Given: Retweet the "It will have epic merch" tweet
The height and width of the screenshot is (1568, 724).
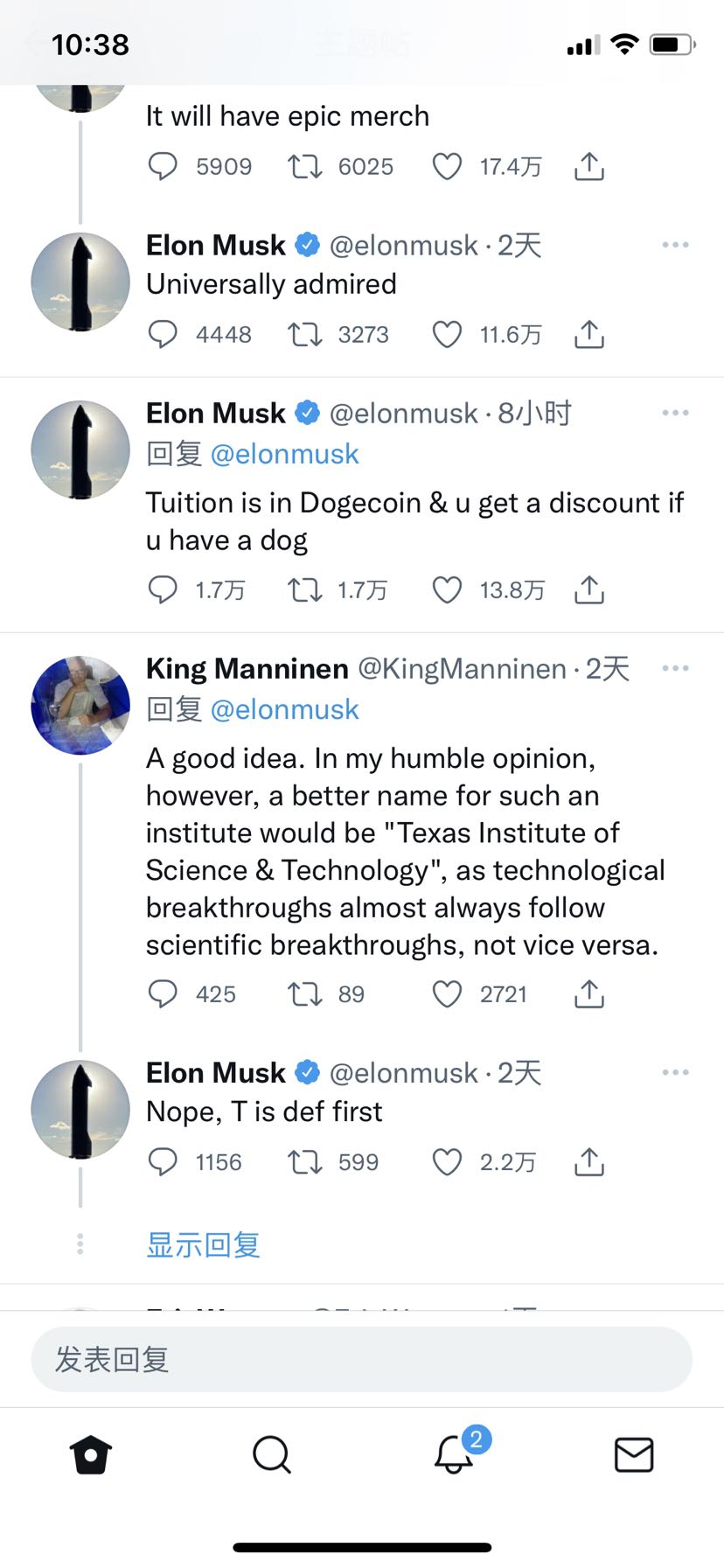Looking at the screenshot, I should click(305, 166).
